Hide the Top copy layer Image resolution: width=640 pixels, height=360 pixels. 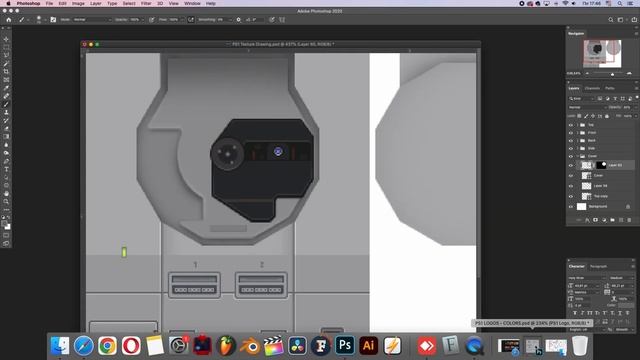pos(571,196)
